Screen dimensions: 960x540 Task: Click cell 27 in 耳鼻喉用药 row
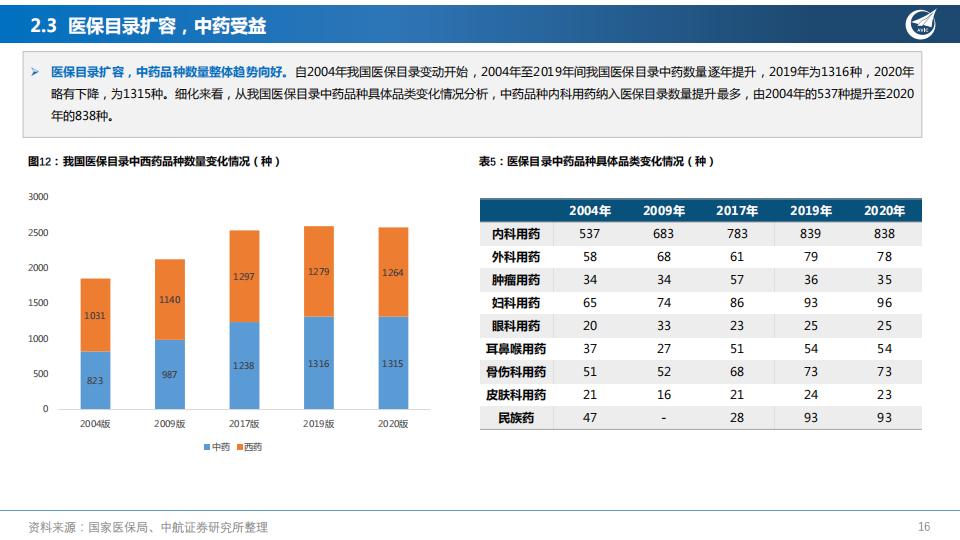tap(664, 349)
